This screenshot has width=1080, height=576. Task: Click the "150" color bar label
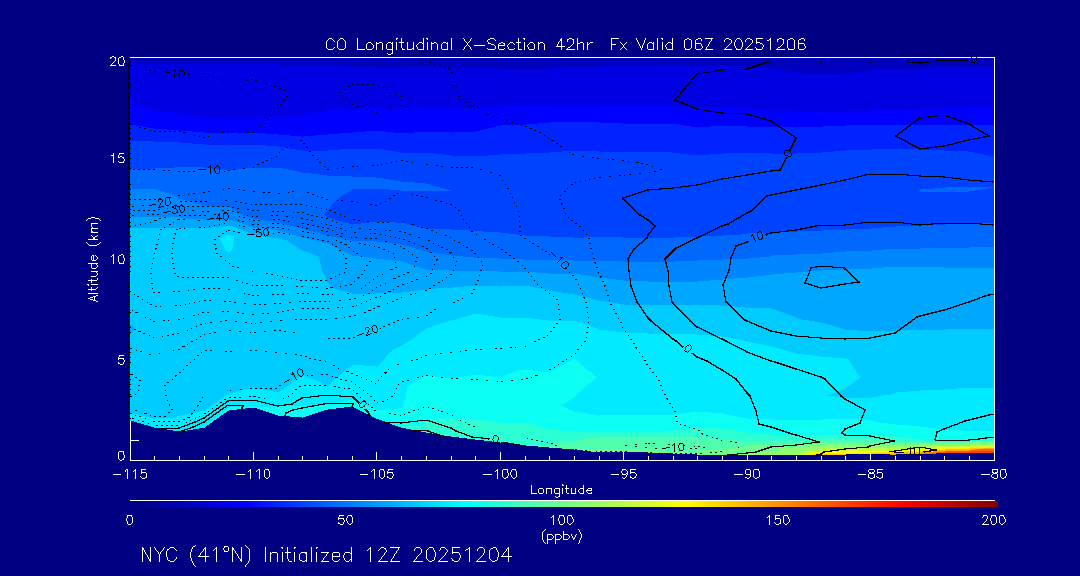(778, 520)
